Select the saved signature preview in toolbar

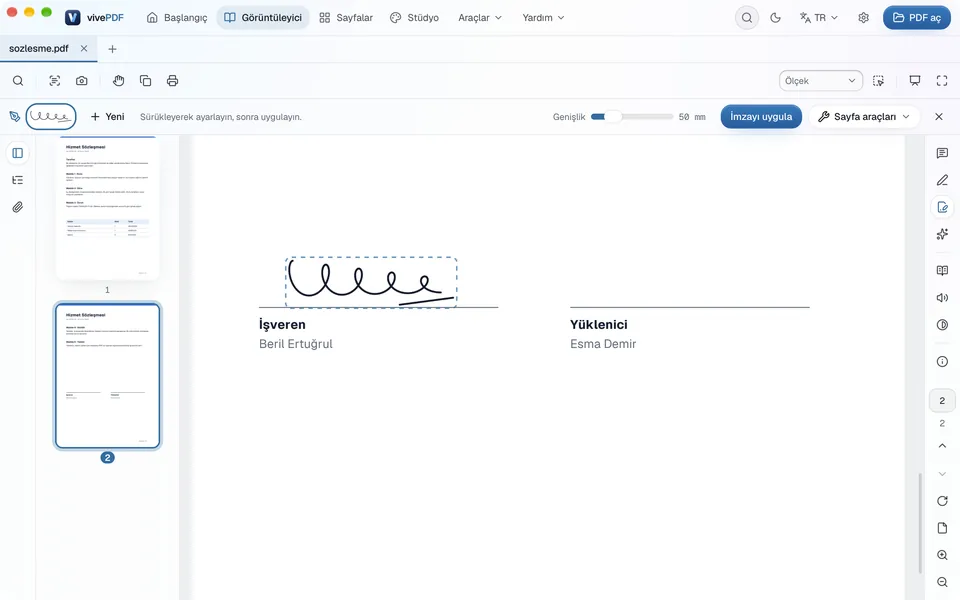pos(51,116)
